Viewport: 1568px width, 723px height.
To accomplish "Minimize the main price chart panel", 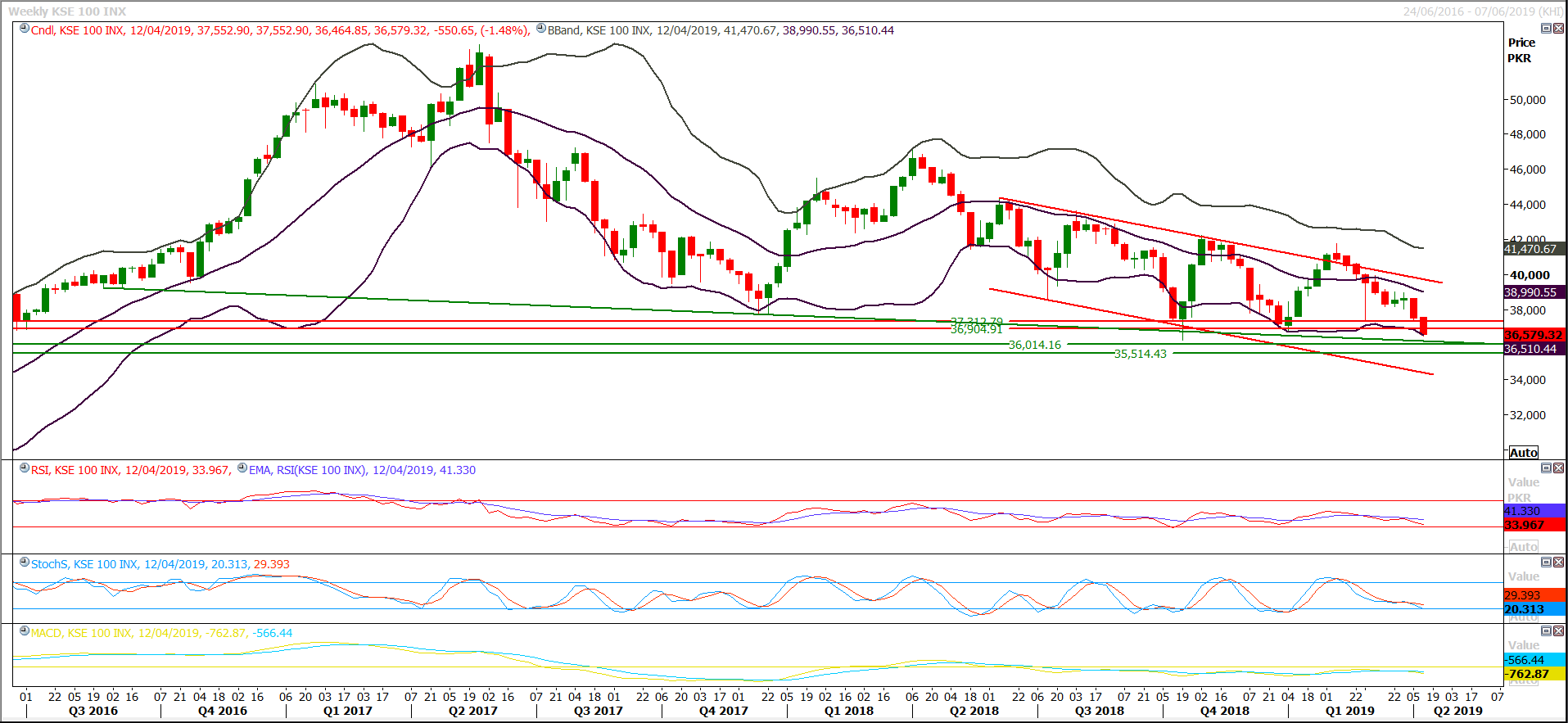I will [x=1546, y=29].
